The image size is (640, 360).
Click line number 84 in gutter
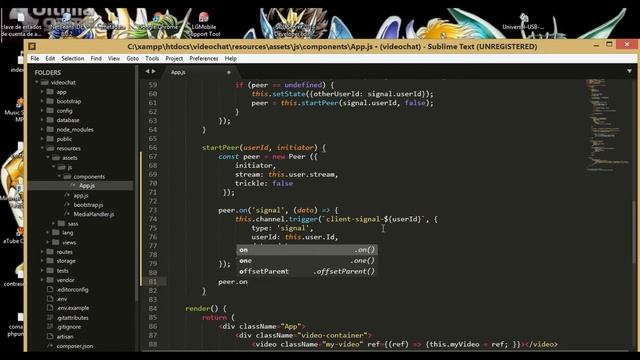click(153, 308)
